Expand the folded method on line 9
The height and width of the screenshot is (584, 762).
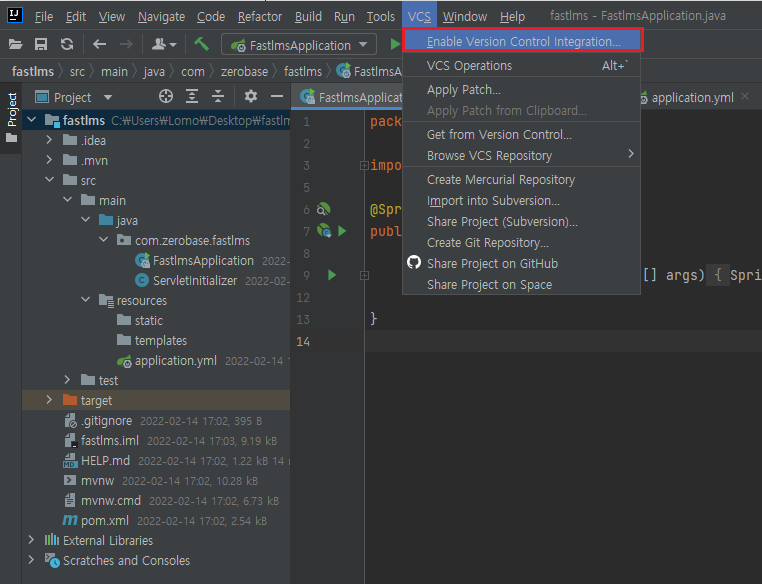point(364,275)
